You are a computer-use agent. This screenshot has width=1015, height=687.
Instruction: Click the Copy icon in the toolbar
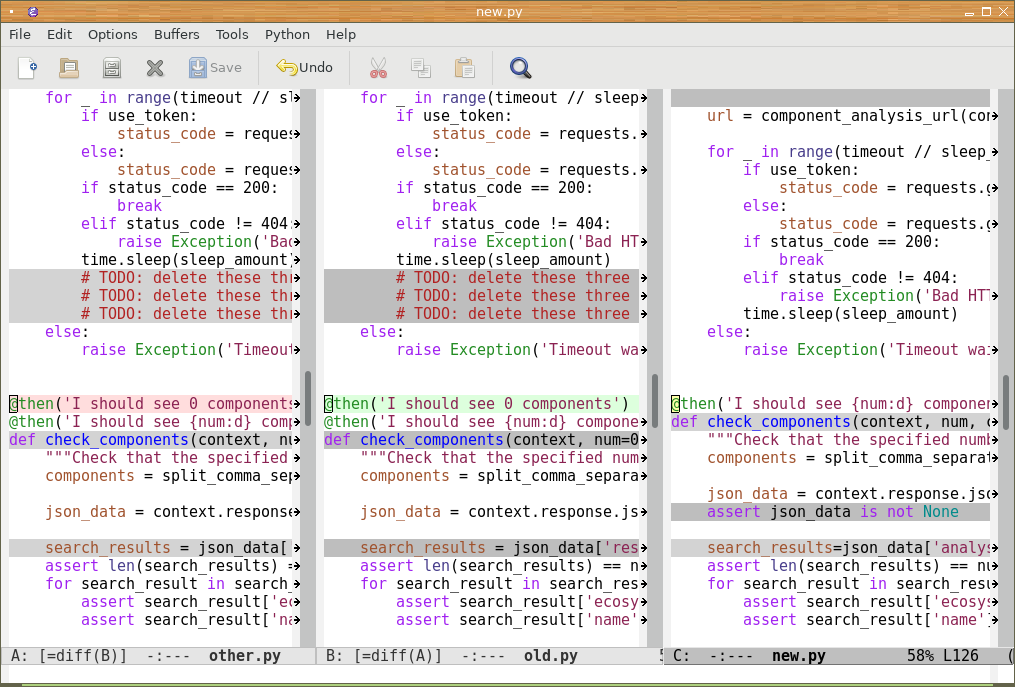point(420,68)
